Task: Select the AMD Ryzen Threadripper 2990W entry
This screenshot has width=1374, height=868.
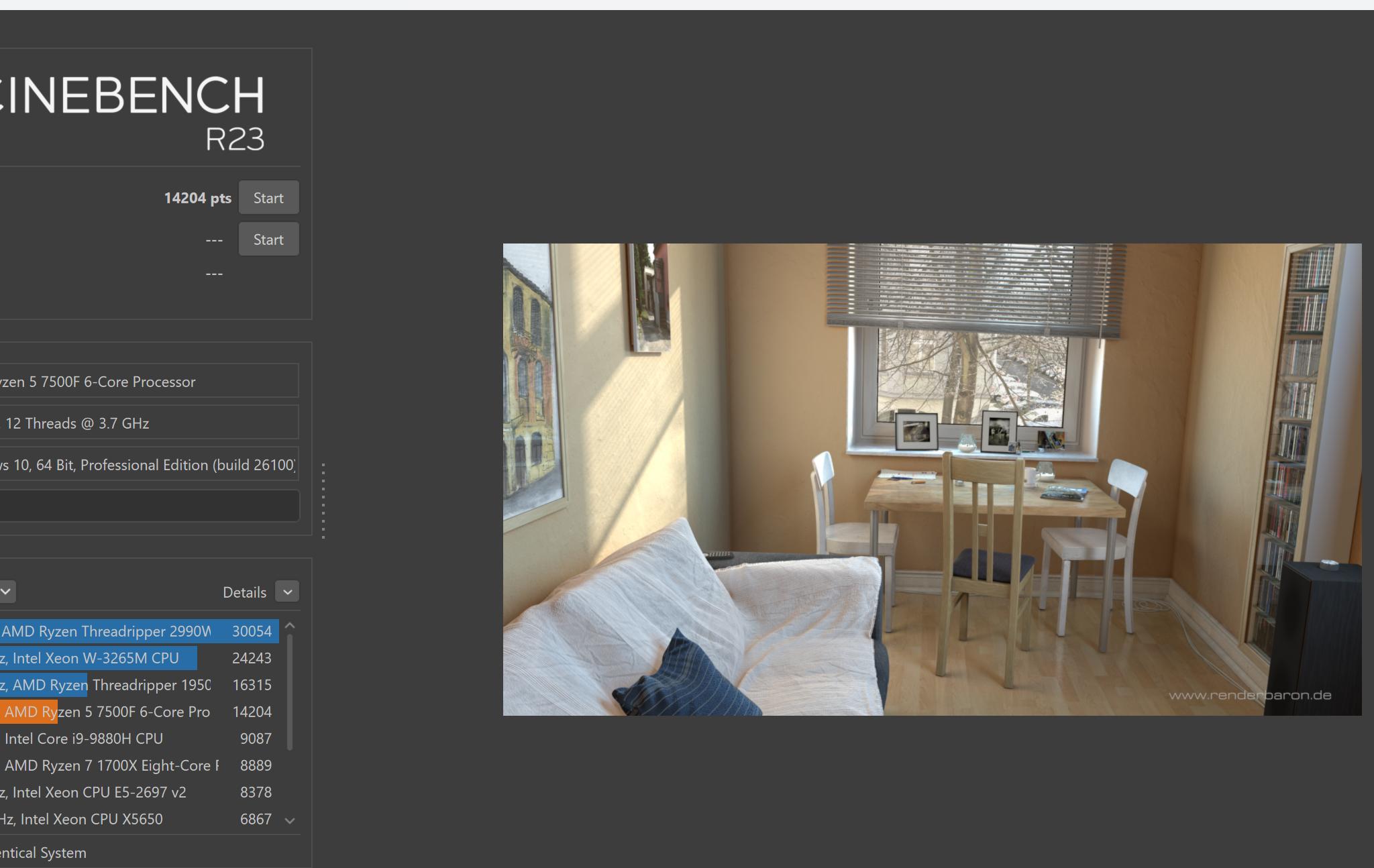Action: (x=140, y=631)
